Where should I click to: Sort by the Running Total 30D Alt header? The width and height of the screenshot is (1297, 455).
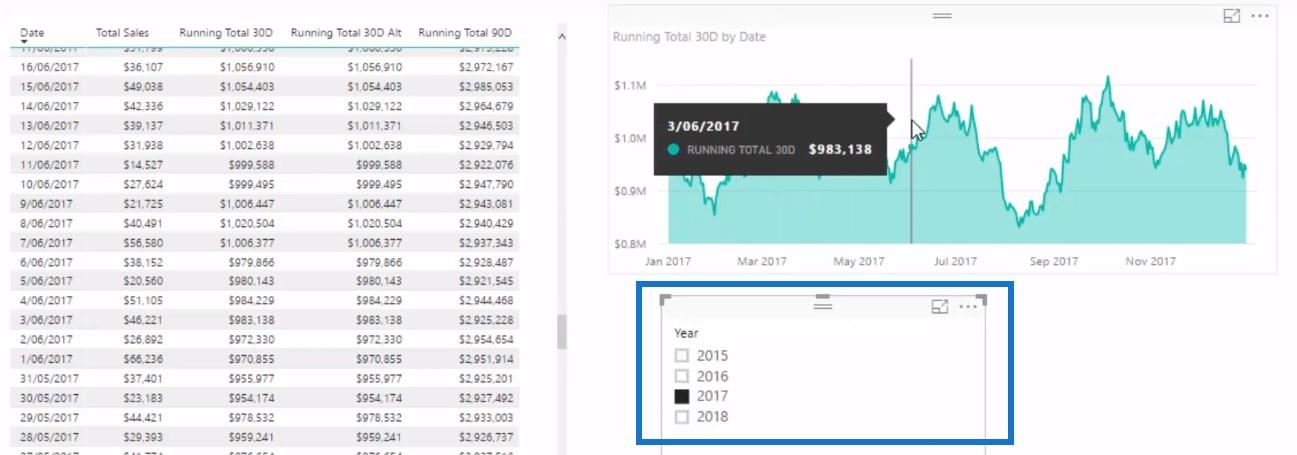346,32
